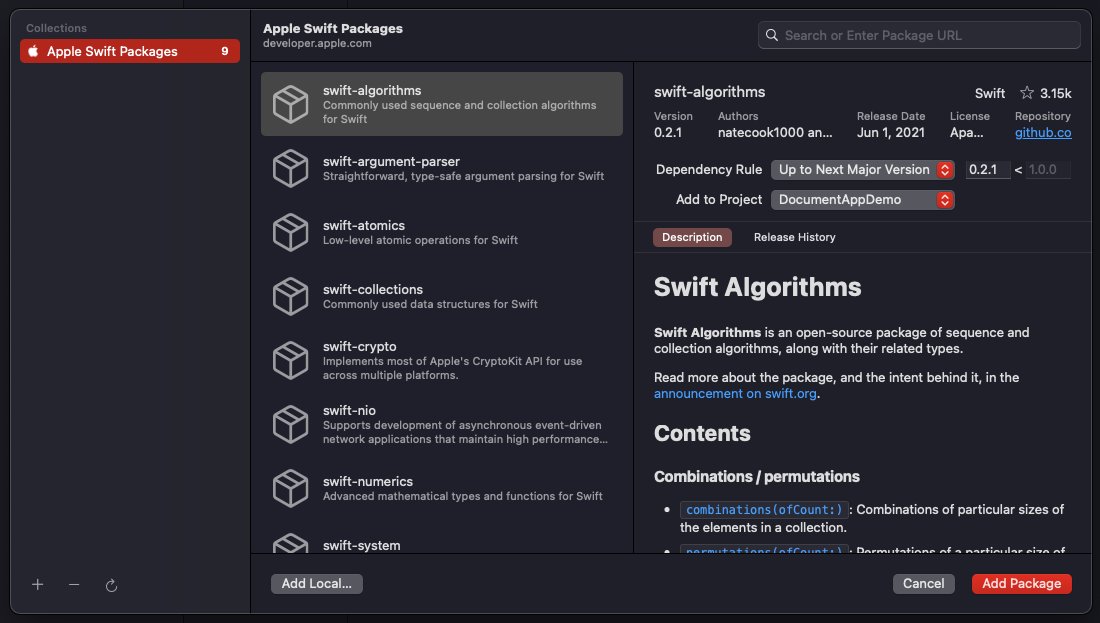Click the Swift Algorithms main heading
The width and height of the screenshot is (1100, 623).
click(757, 287)
